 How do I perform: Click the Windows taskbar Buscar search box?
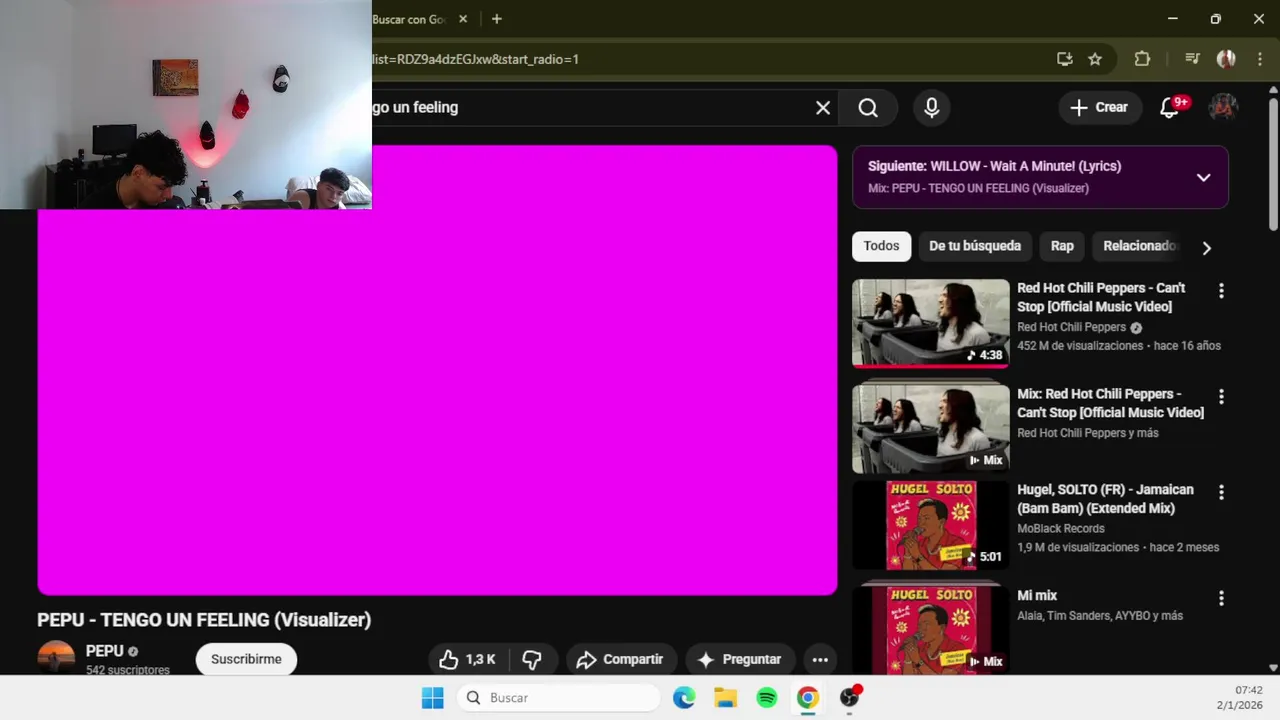558,698
